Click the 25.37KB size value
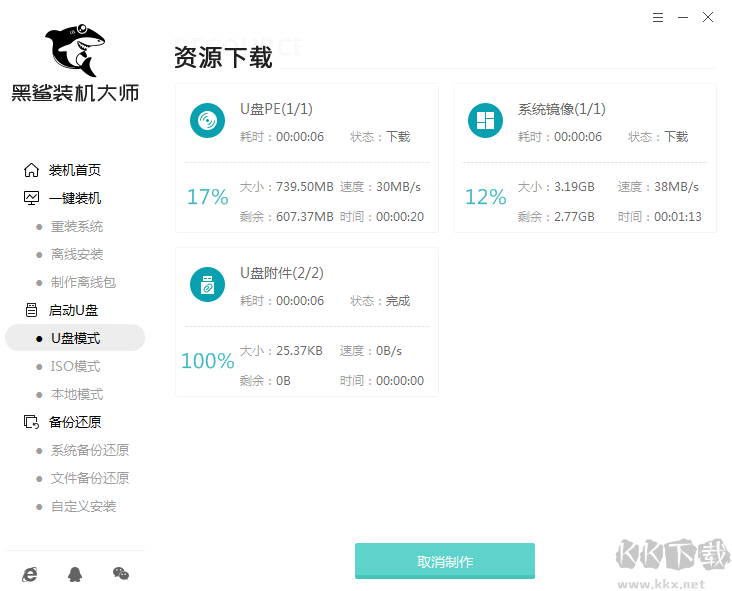Image resolution: width=732 pixels, height=591 pixels. point(299,351)
